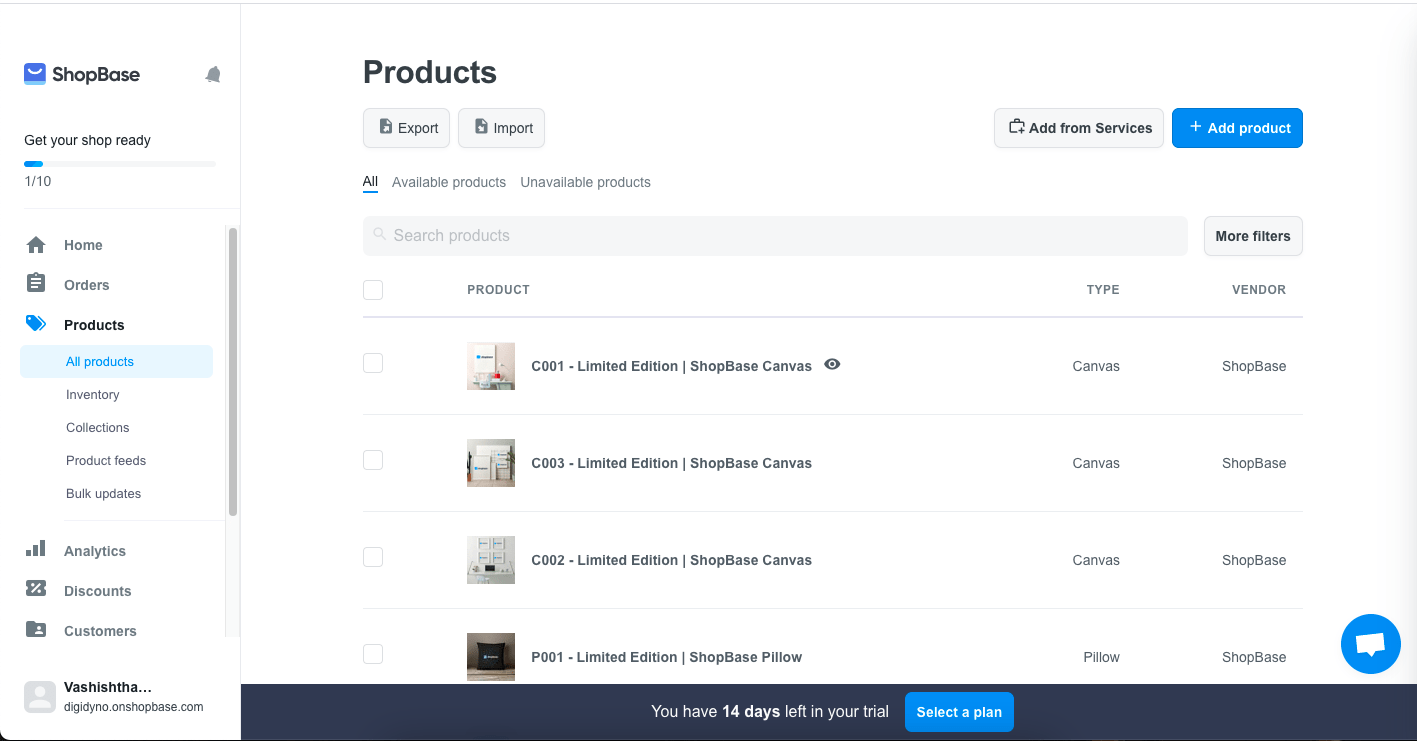Image resolution: width=1417 pixels, height=741 pixels.
Task: Click the Products tag icon
Action: point(36,324)
